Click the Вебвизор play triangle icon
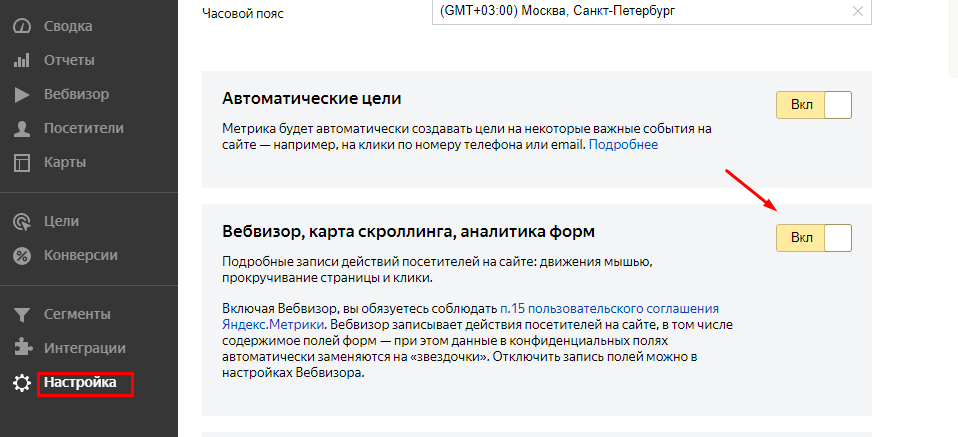Image resolution: width=958 pixels, height=437 pixels. pos(22,95)
